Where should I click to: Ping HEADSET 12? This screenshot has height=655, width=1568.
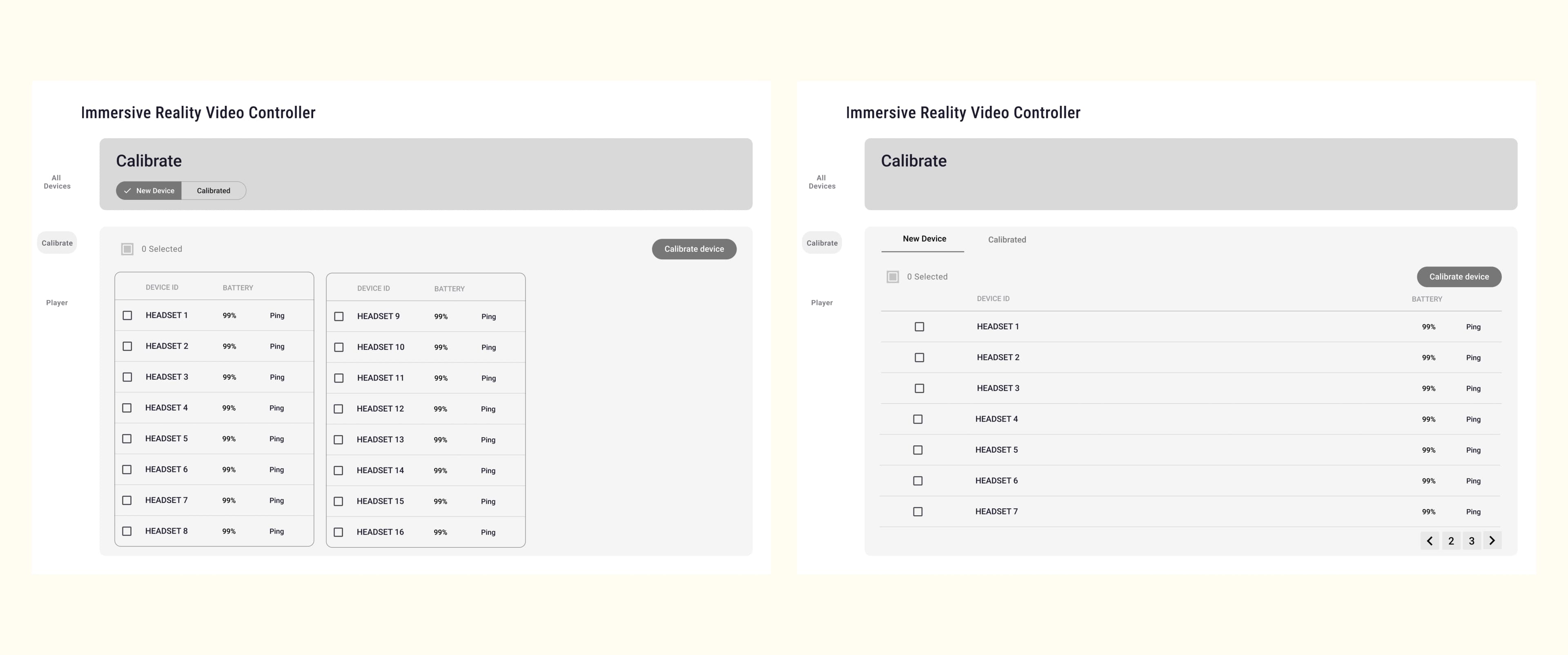pos(488,409)
